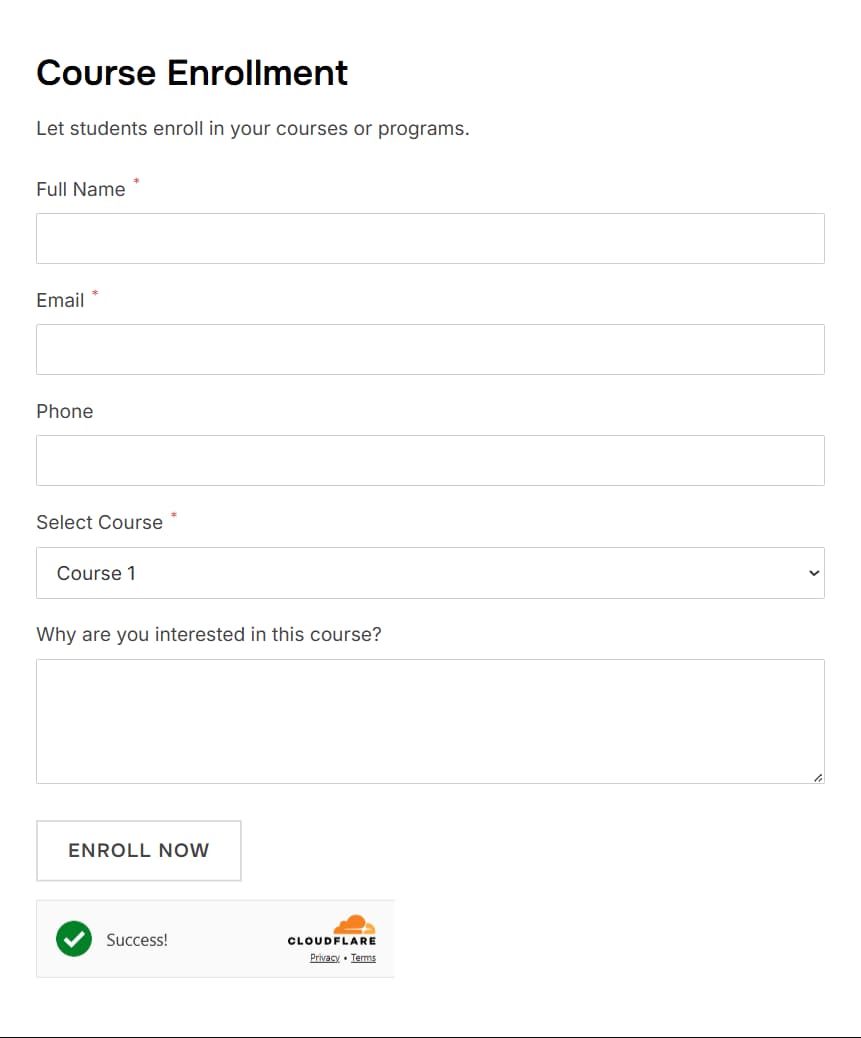The height and width of the screenshot is (1038, 861).
Task: Click inside the Full Name field
Action: [430, 238]
